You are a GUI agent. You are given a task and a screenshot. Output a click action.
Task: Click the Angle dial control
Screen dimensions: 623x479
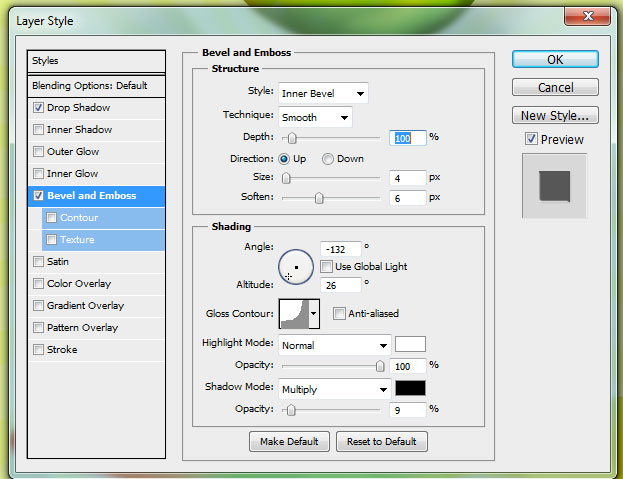(297, 267)
